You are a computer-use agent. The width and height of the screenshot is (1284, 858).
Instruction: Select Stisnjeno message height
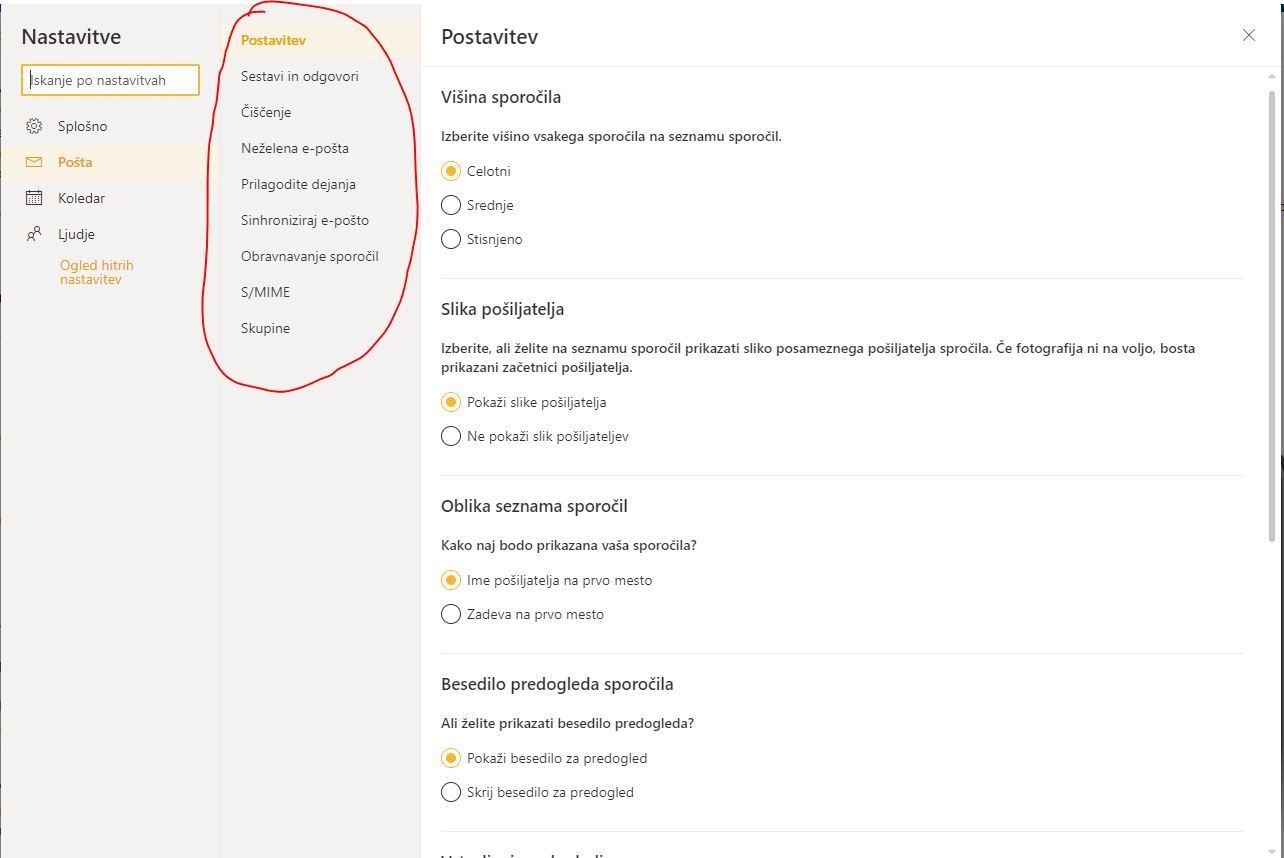451,239
